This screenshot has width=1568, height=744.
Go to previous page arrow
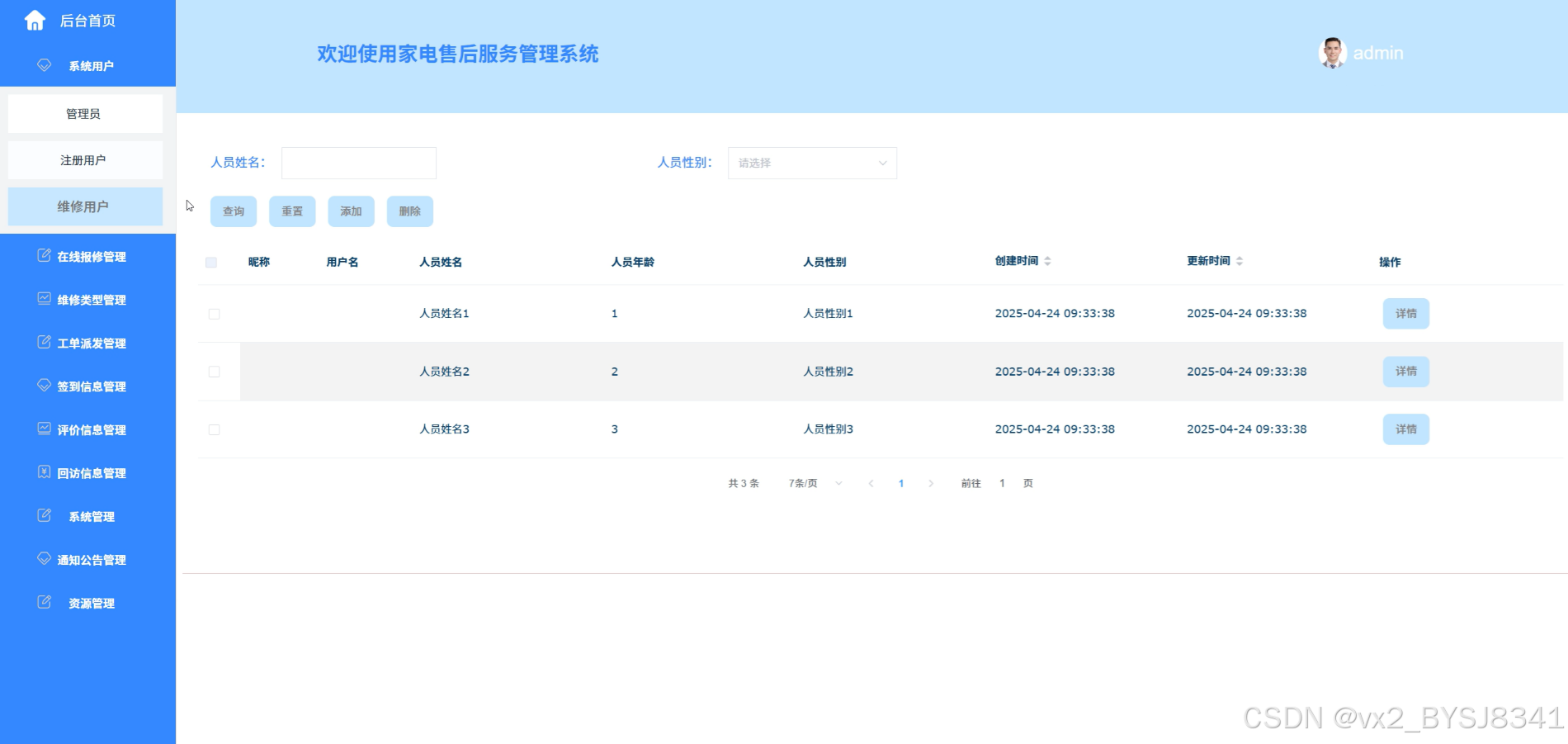point(871,483)
